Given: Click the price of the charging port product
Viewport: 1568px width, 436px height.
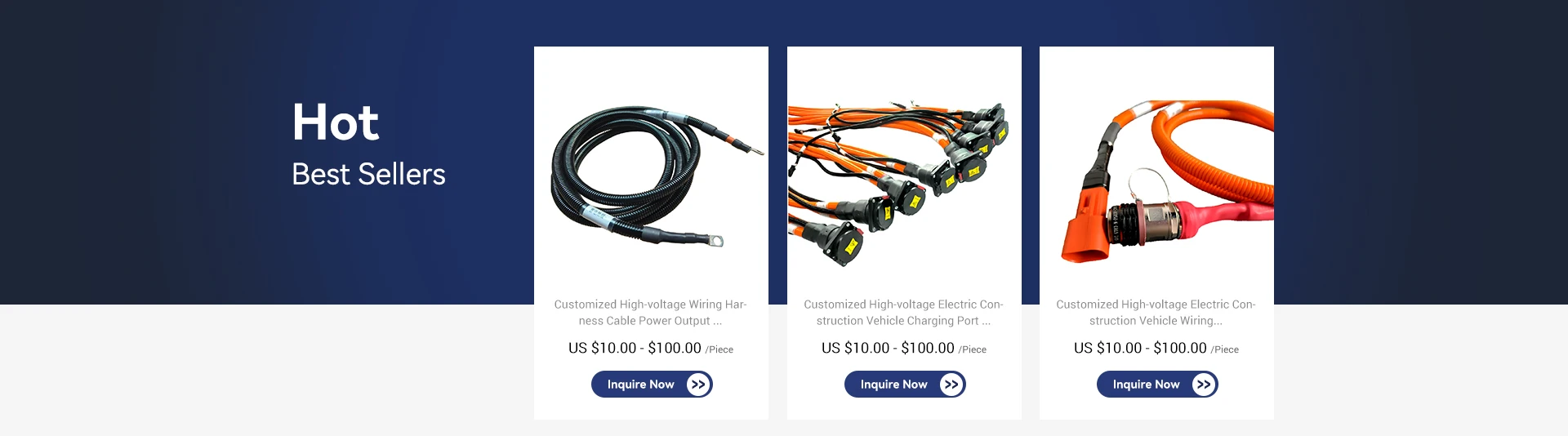Looking at the screenshot, I should coord(888,348).
